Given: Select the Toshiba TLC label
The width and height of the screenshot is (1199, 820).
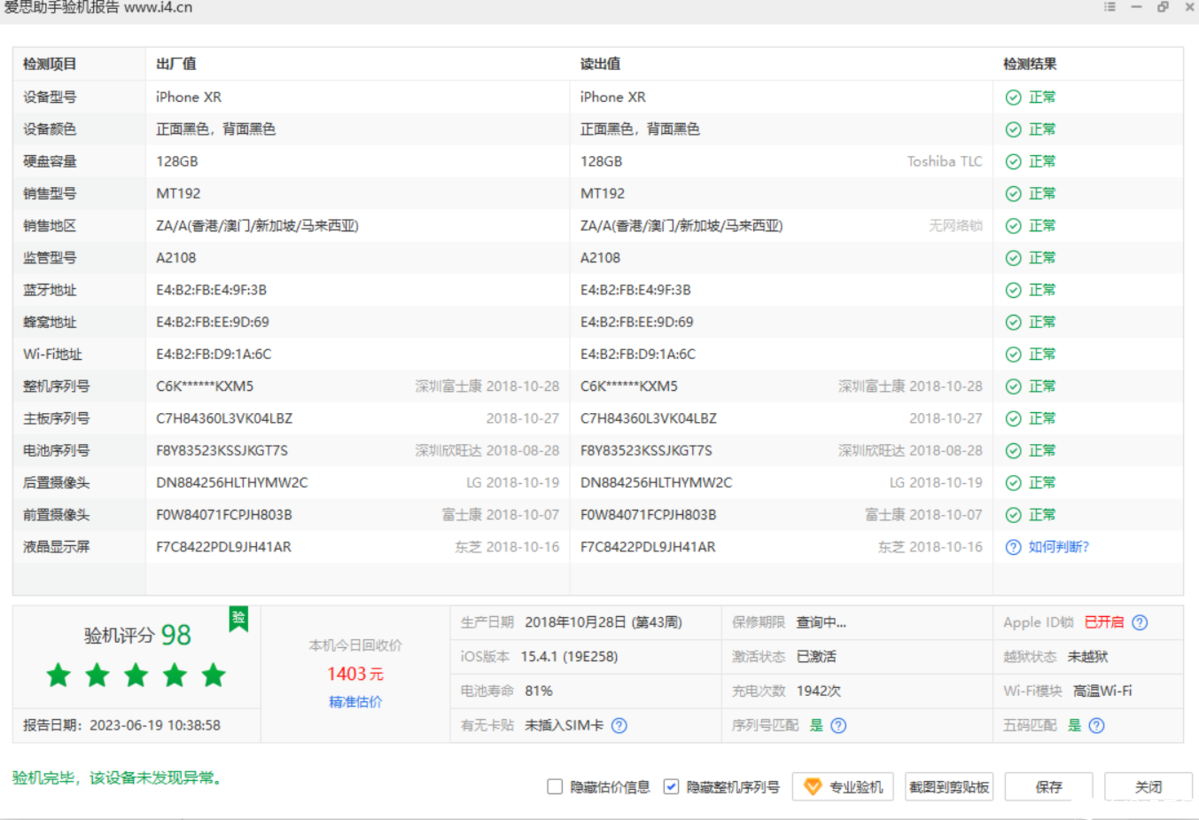Looking at the screenshot, I should [x=944, y=161].
